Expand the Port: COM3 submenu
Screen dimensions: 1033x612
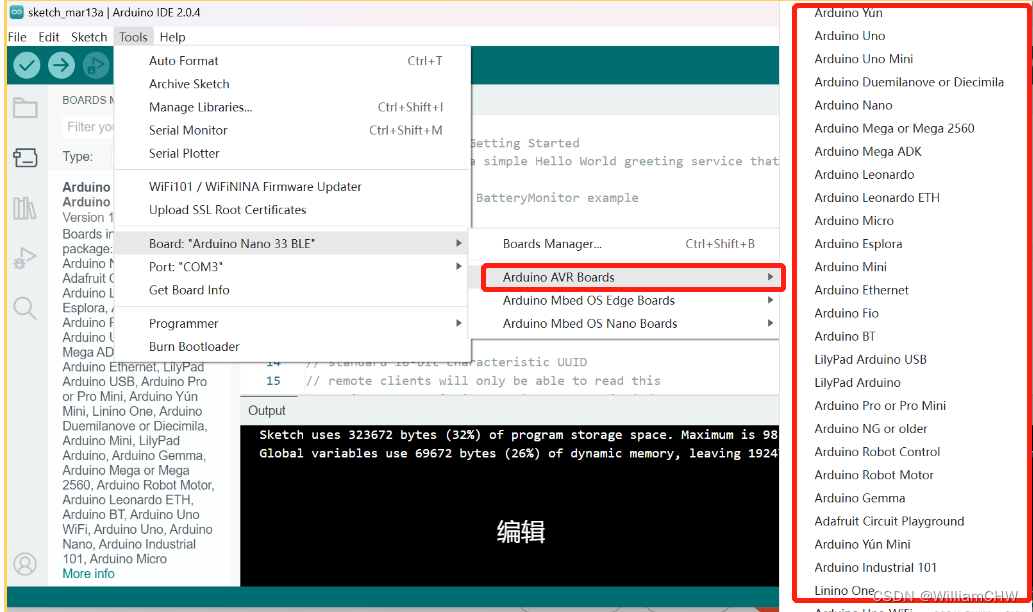(293, 266)
